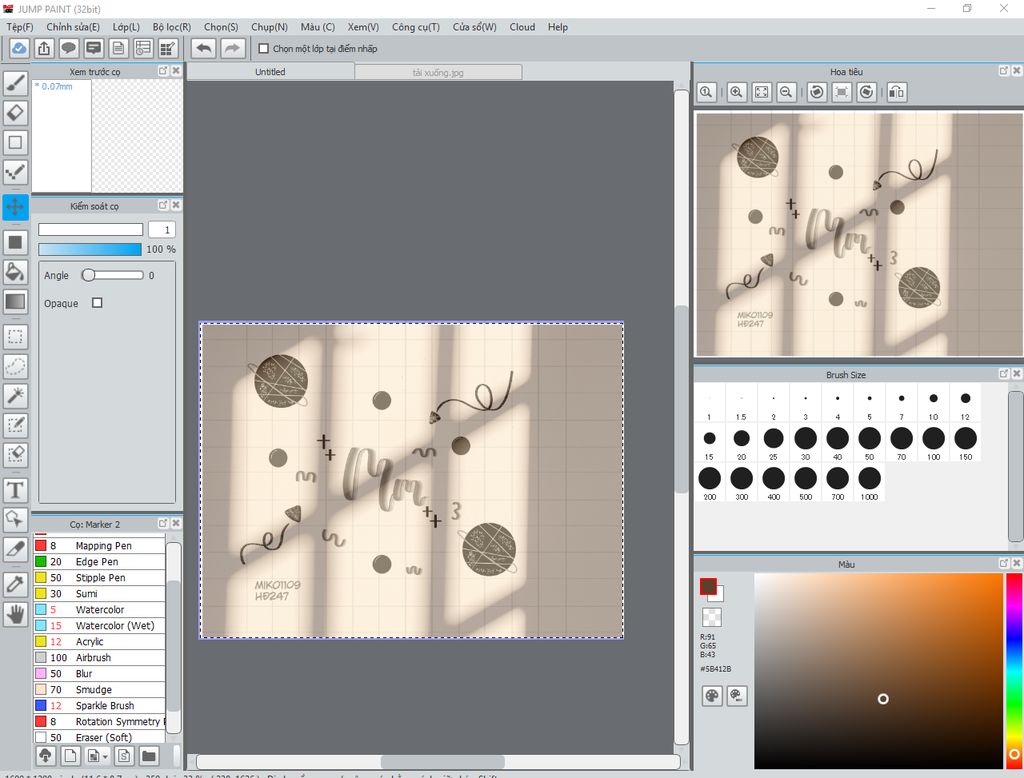Screen dimensions: 1024x778
Task: Zoom in using the navigator magnifier plus
Action: click(x=737, y=92)
